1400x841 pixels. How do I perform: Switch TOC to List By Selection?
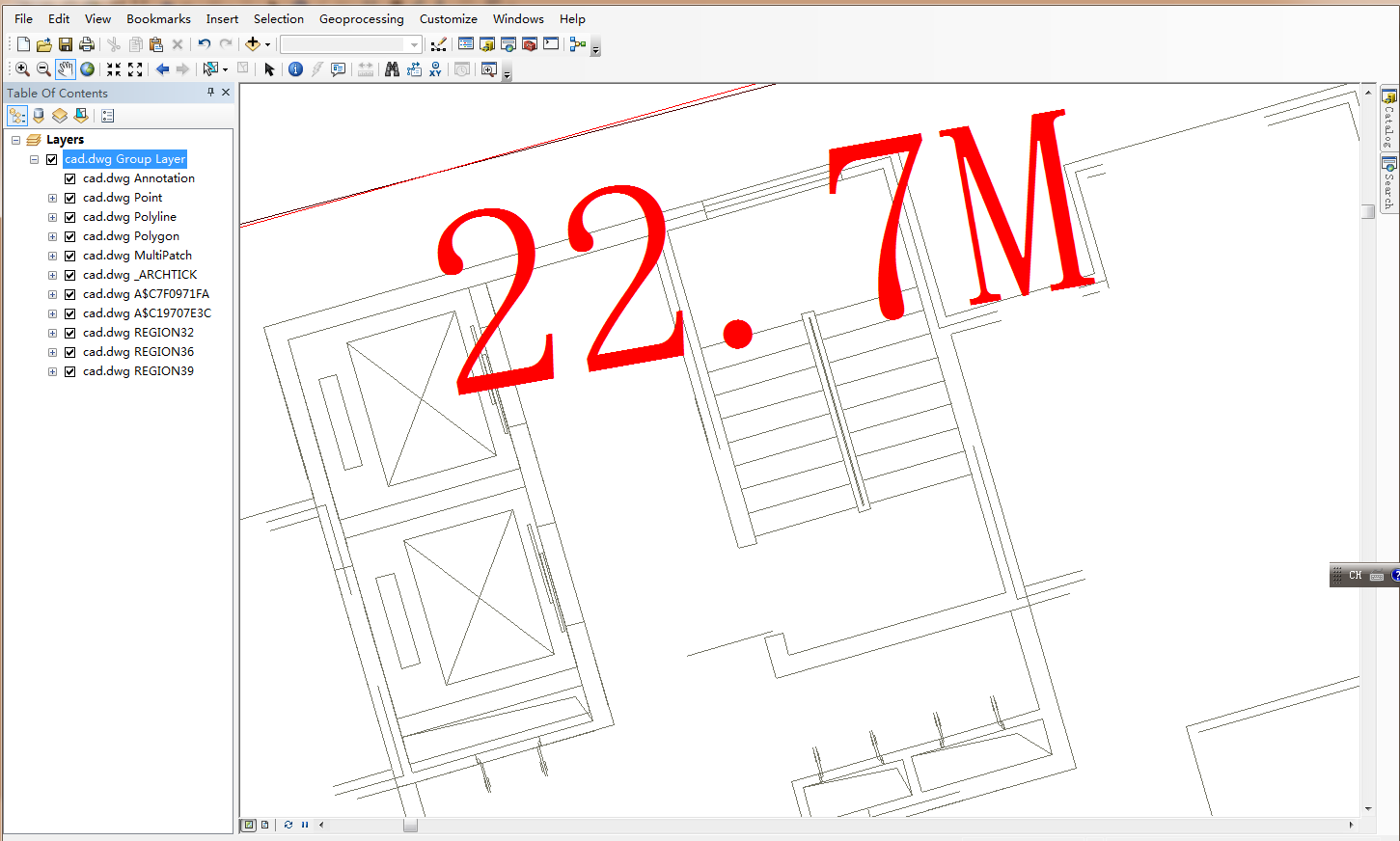coord(81,116)
